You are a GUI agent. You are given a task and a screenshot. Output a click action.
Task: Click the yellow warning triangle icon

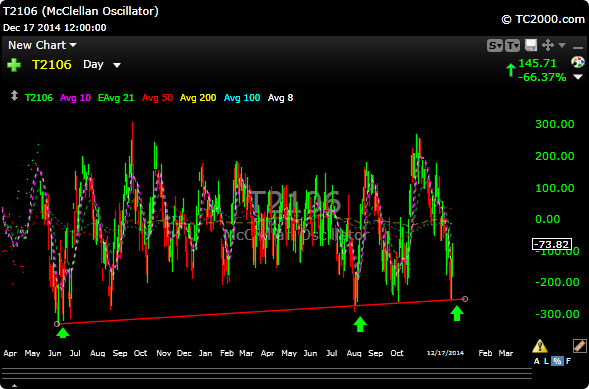[539, 345]
